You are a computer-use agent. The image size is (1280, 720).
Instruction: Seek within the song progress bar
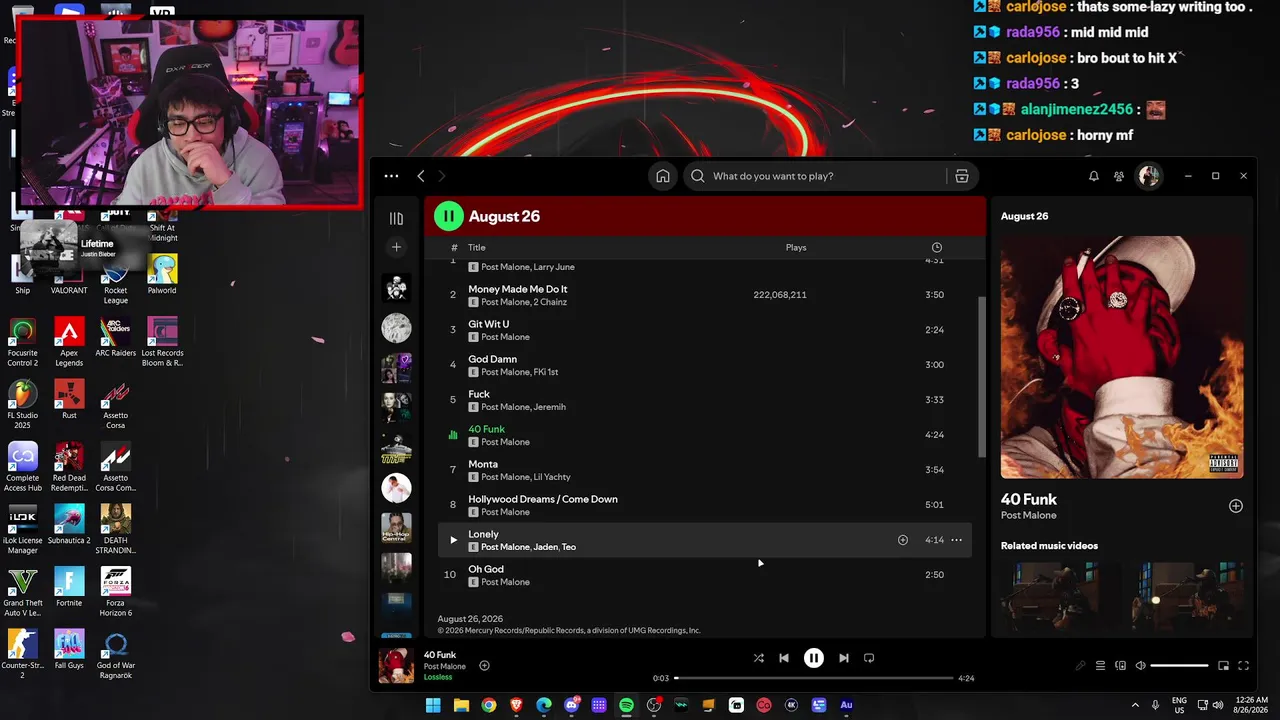[814, 678]
